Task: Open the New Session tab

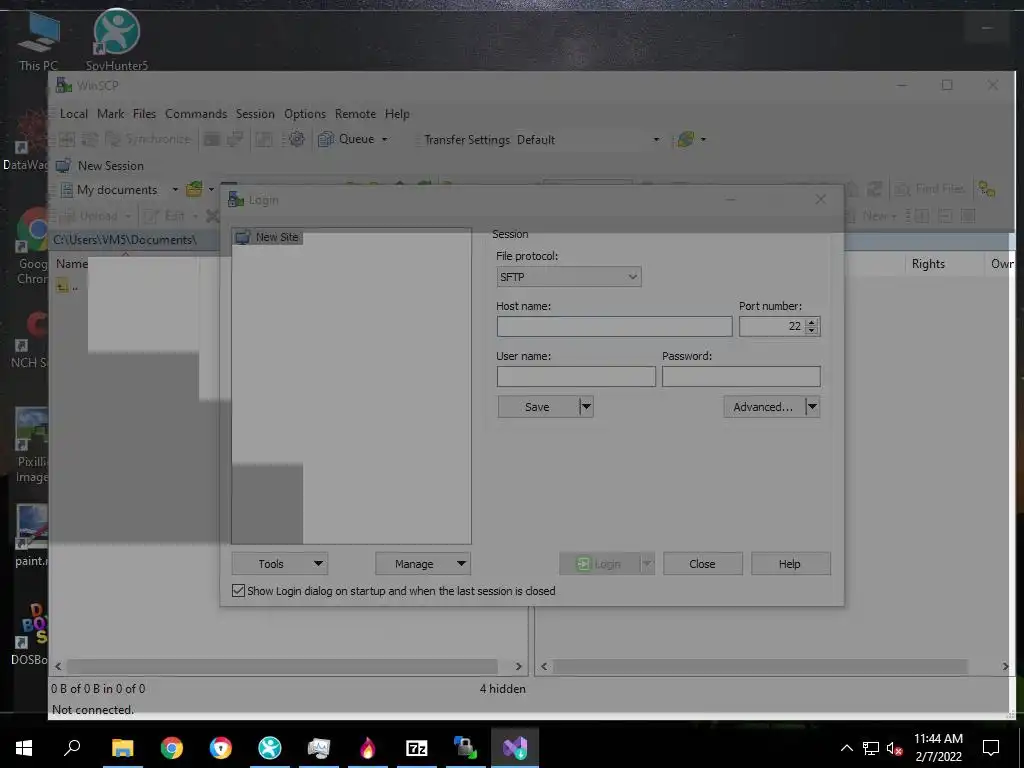Action: pos(100,166)
